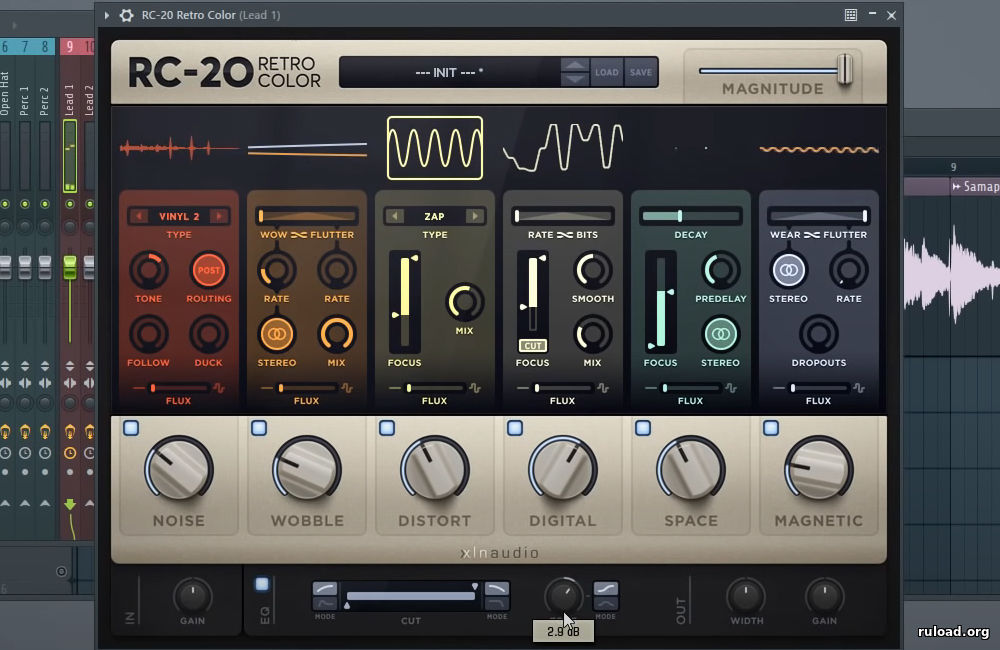Enable the NOISE module checkbox
Viewport: 1000px width, 650px height.
pos(131,428)
